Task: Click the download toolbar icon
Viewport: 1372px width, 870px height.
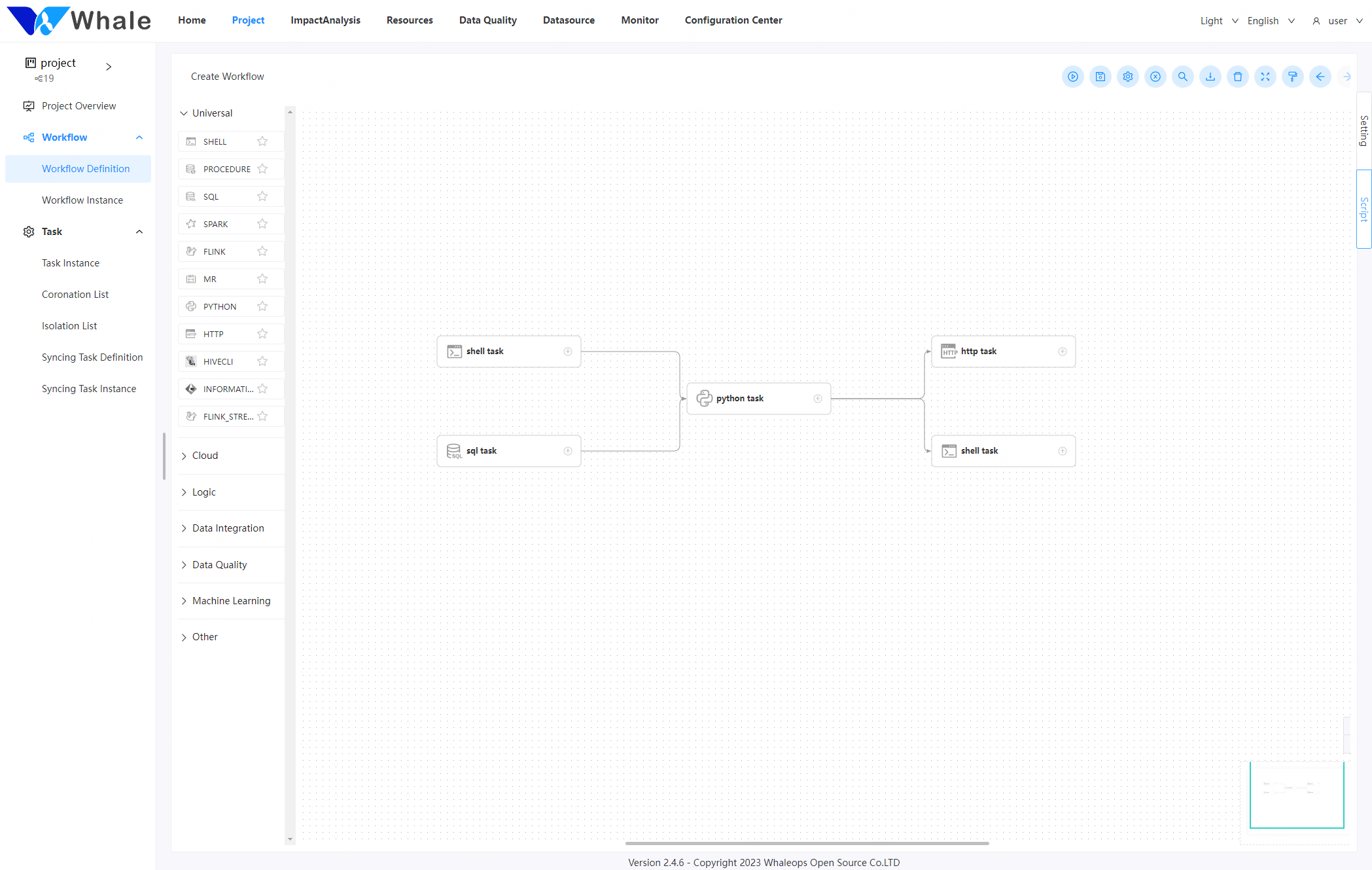Action: coord(1210,77)
